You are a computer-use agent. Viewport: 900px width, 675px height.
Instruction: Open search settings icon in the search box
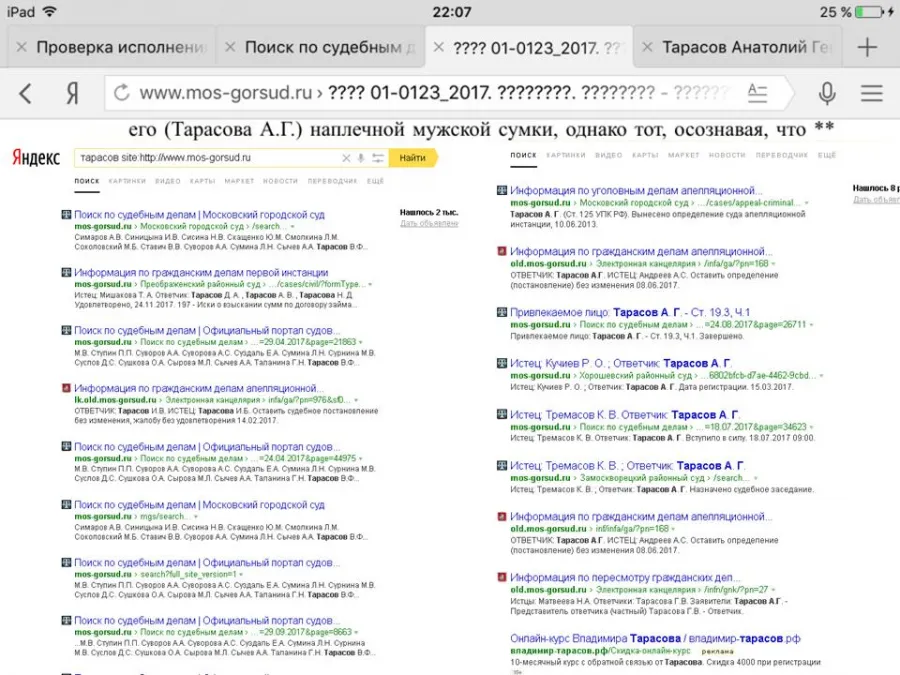[x=378, y=158]
